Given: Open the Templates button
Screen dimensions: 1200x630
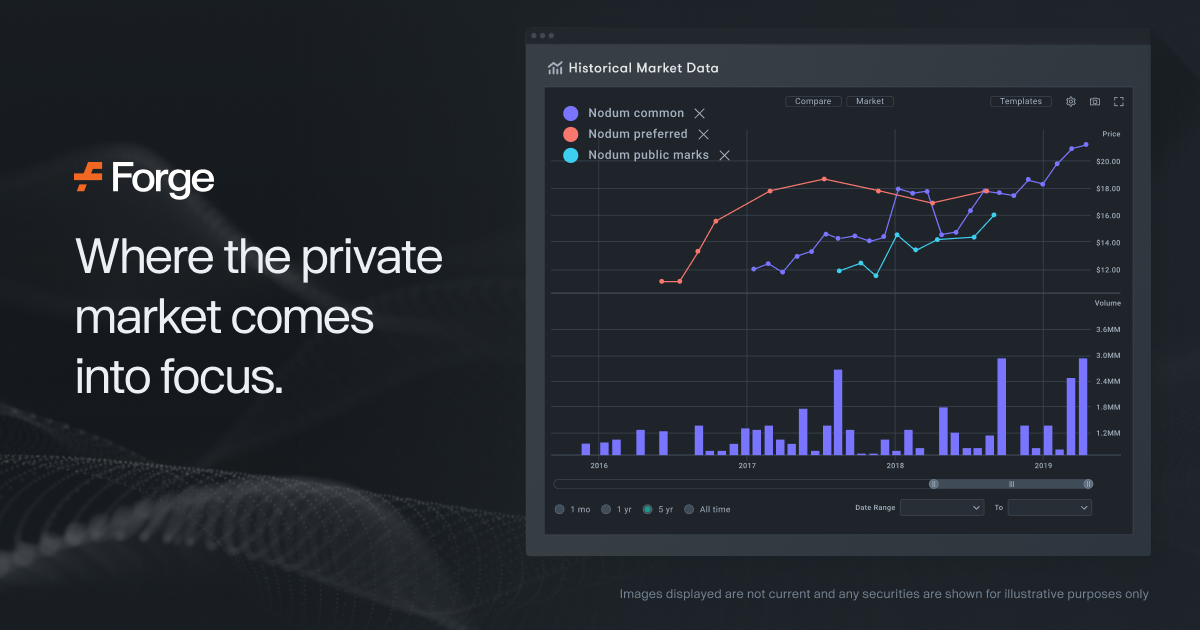Looking at the screenshot, I should click(x=1021, y=102).
